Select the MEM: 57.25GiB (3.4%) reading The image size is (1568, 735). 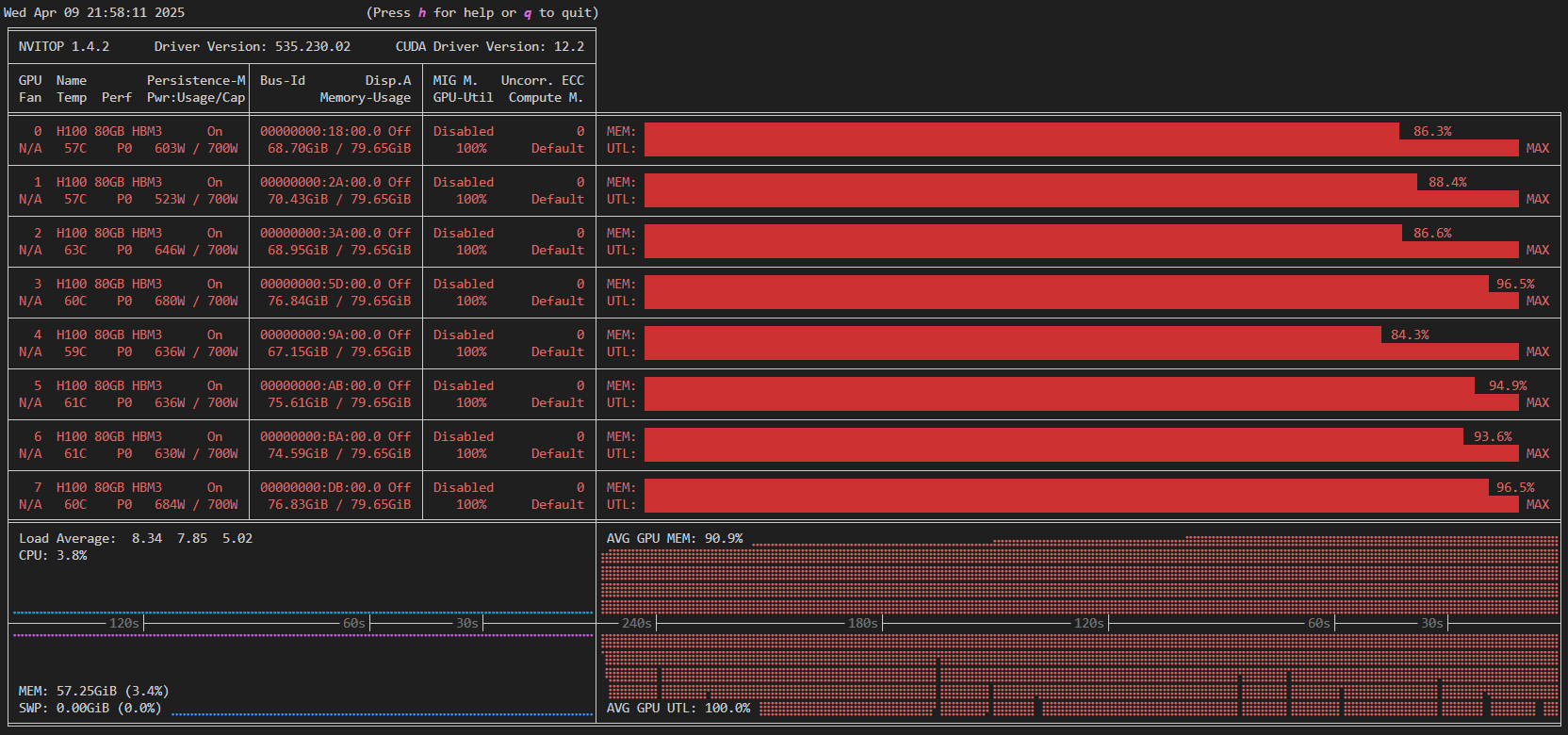pyautogui.click(x=94, y=691)
